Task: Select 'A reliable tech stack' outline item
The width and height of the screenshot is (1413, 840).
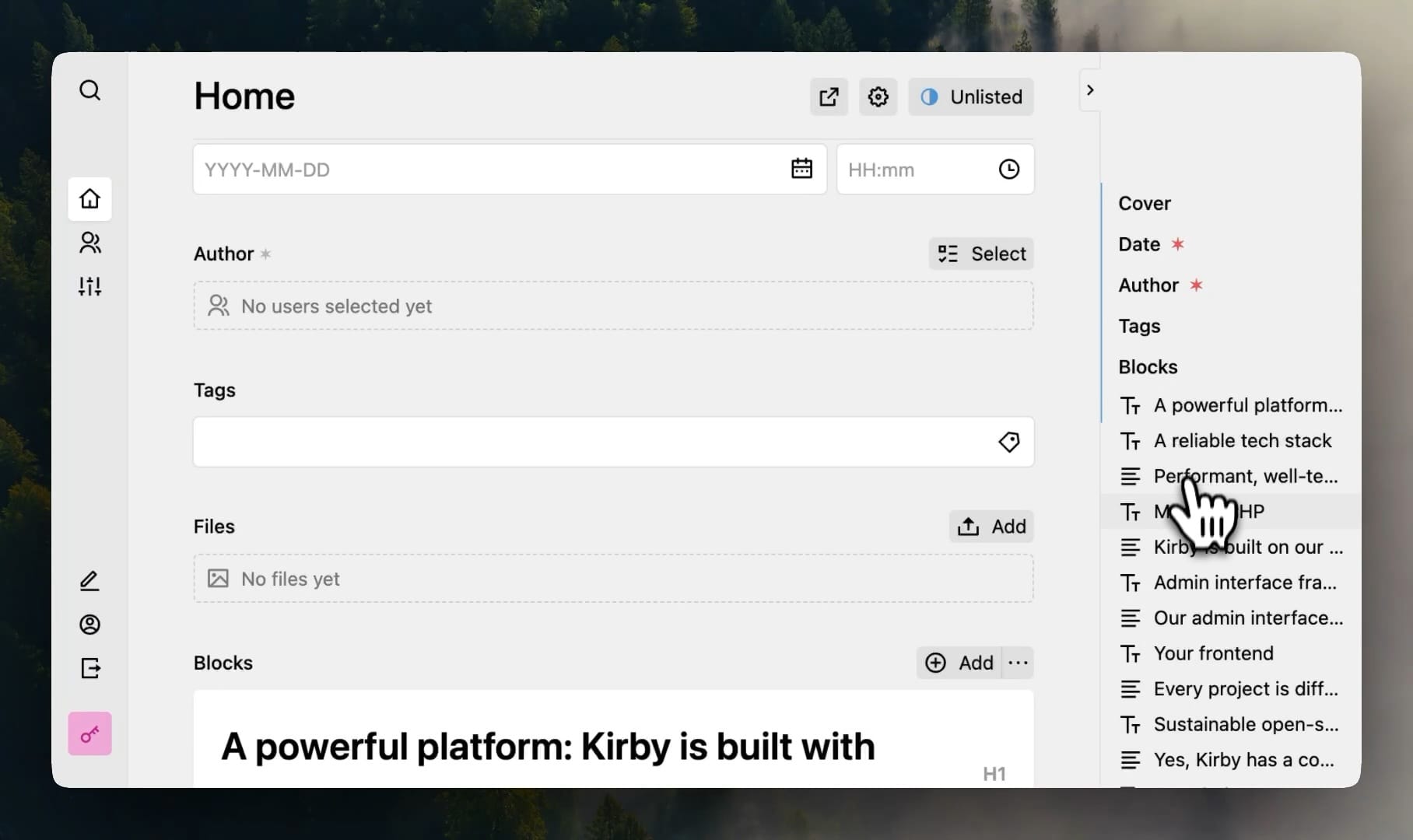Action: (x=1242, y=441)
